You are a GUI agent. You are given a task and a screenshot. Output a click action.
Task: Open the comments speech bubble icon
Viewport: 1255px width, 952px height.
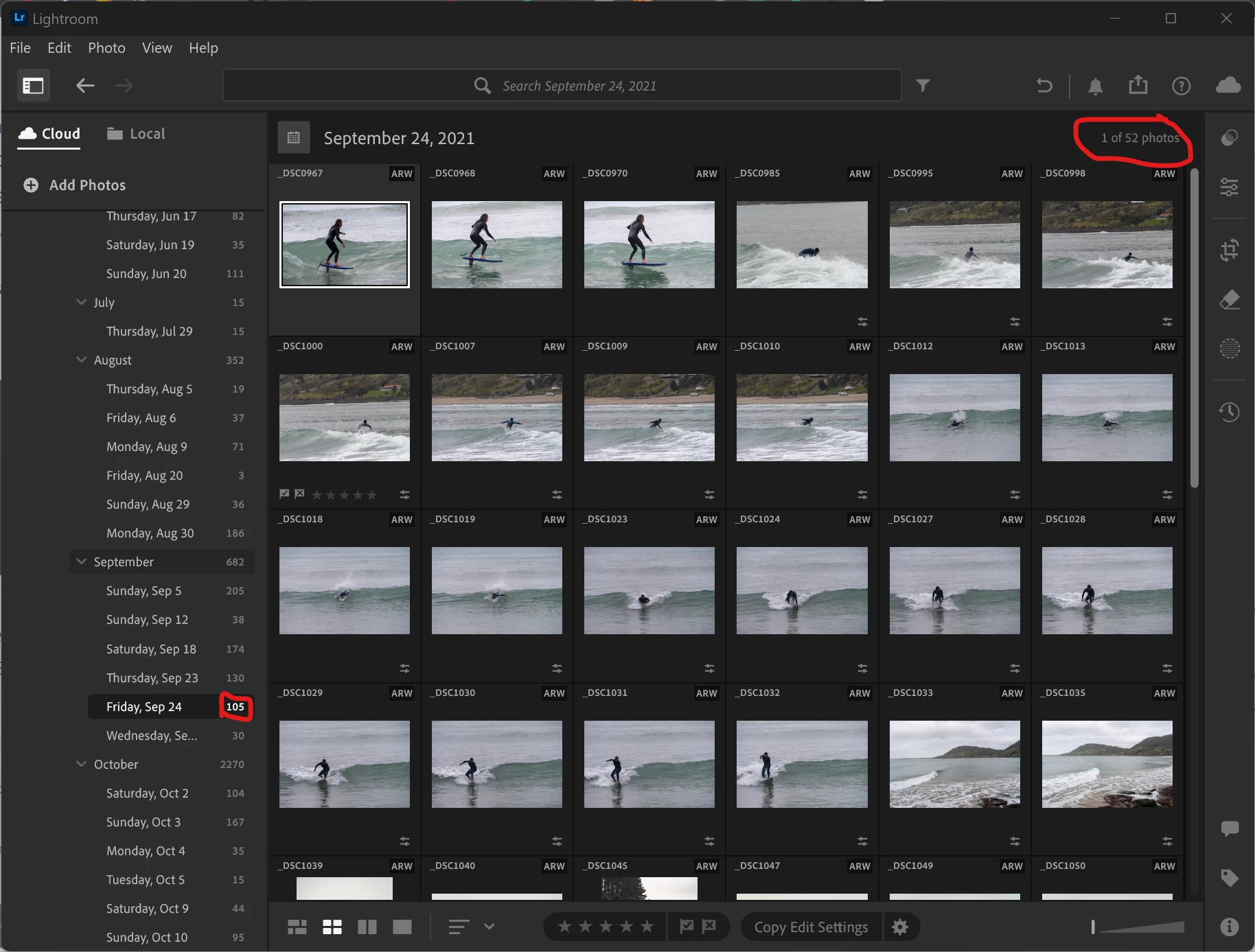pos(1230,828)
